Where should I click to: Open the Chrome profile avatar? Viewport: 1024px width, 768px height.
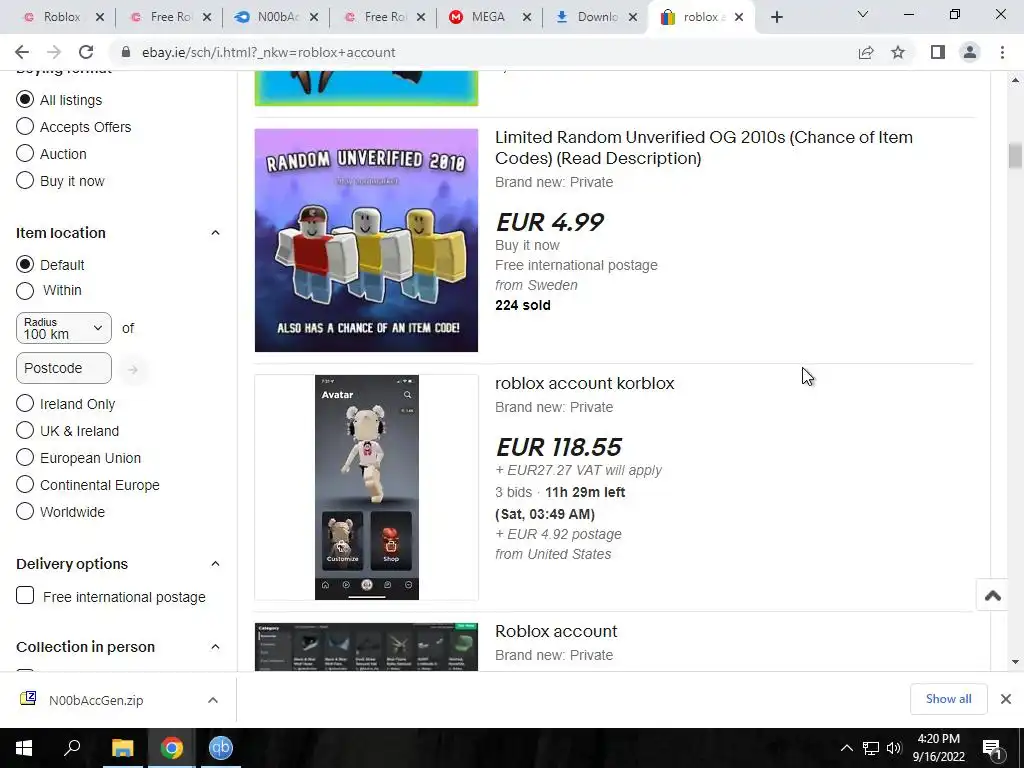click(970, 52)
